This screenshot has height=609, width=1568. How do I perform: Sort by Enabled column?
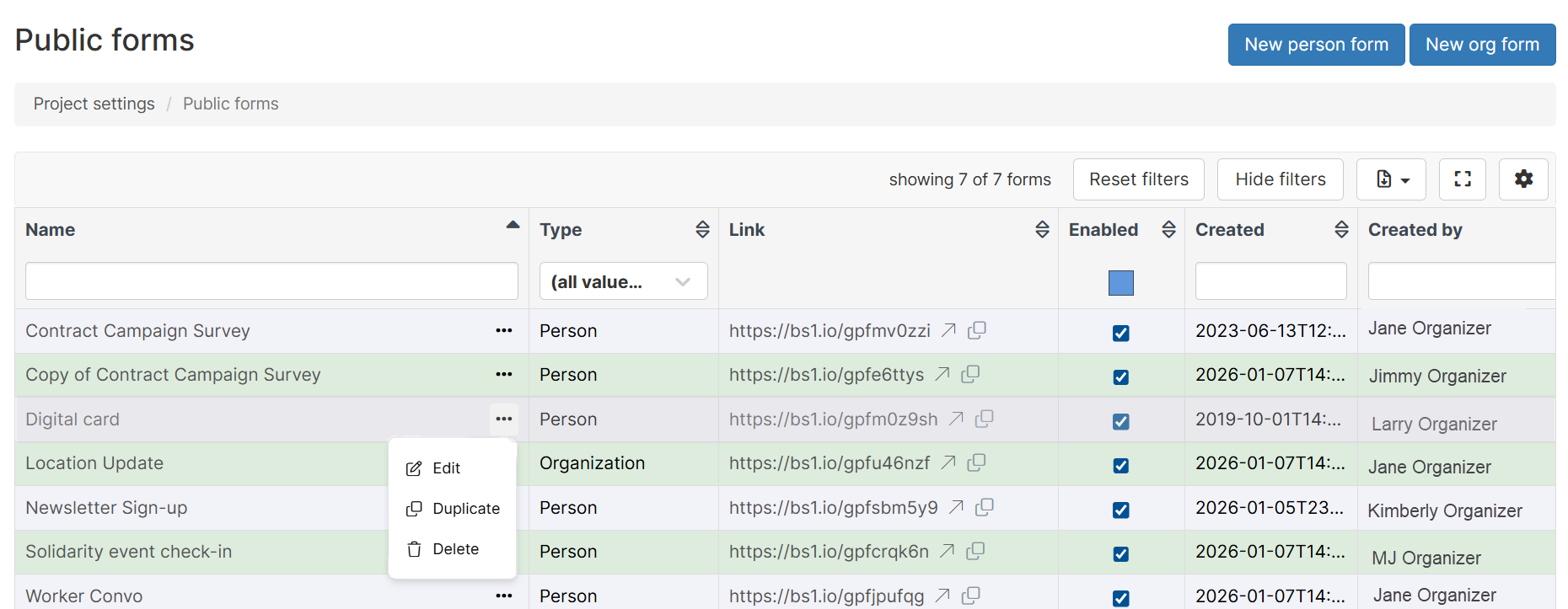tap(1168, 229)
